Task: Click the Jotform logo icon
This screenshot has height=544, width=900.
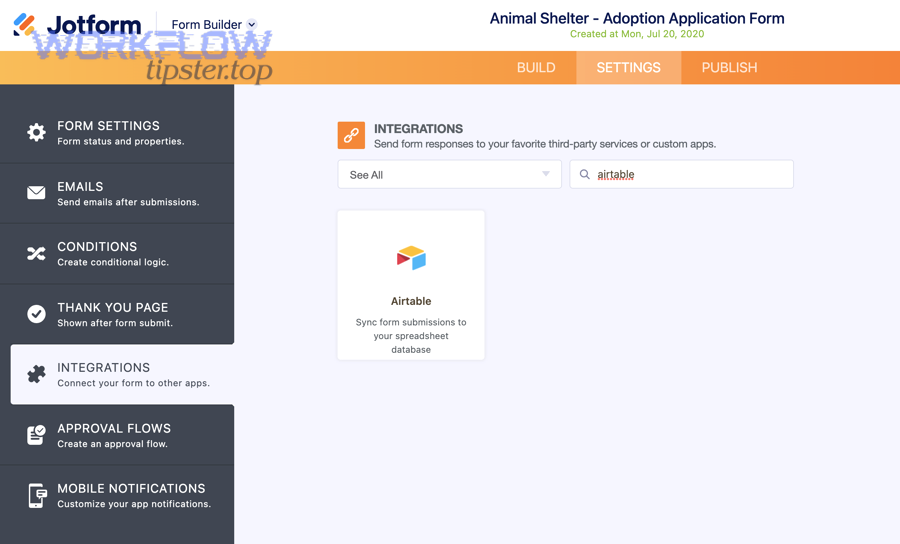Action: click(24, 24)
